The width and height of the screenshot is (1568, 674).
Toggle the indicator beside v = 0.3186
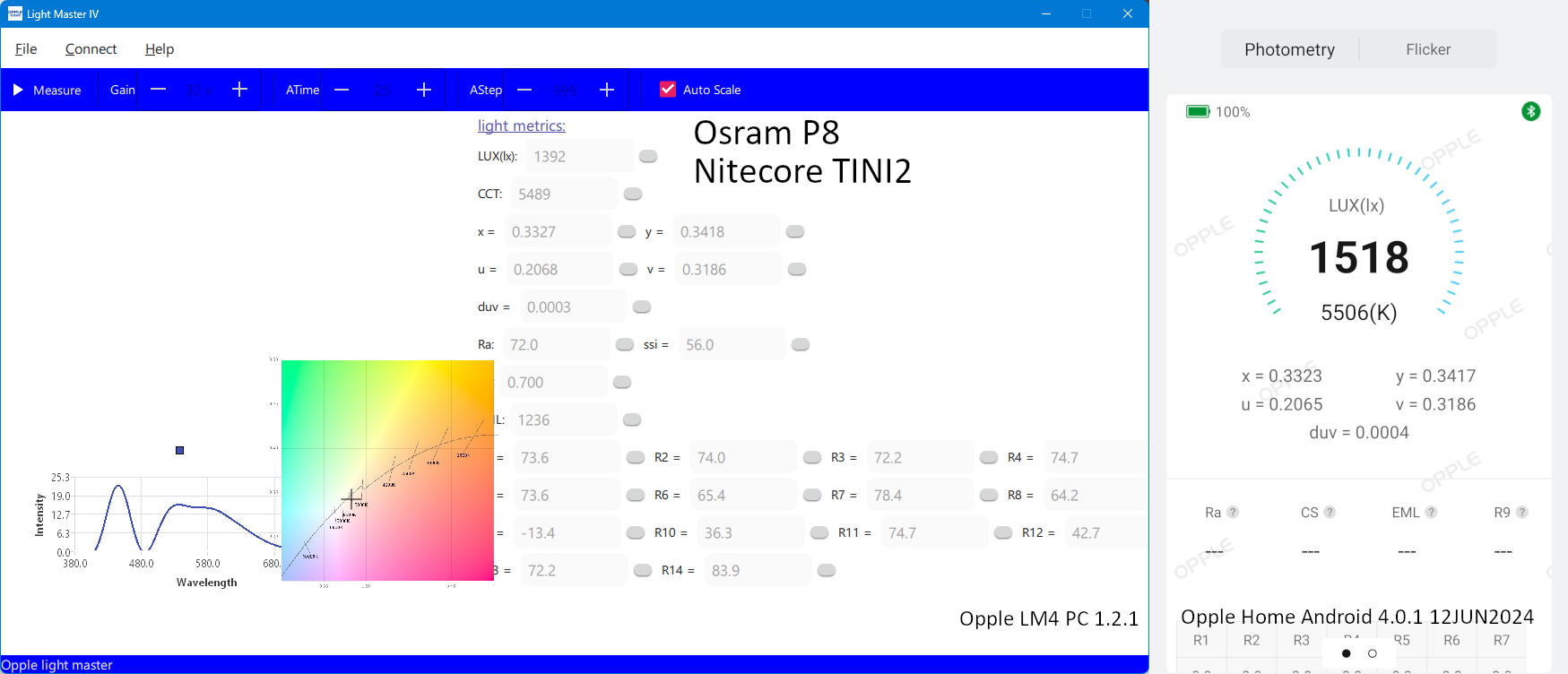(x=797, y=269)
